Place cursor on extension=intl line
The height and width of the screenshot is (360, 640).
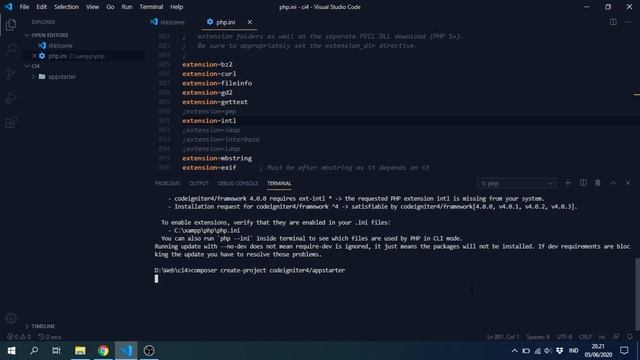point(209,120)
